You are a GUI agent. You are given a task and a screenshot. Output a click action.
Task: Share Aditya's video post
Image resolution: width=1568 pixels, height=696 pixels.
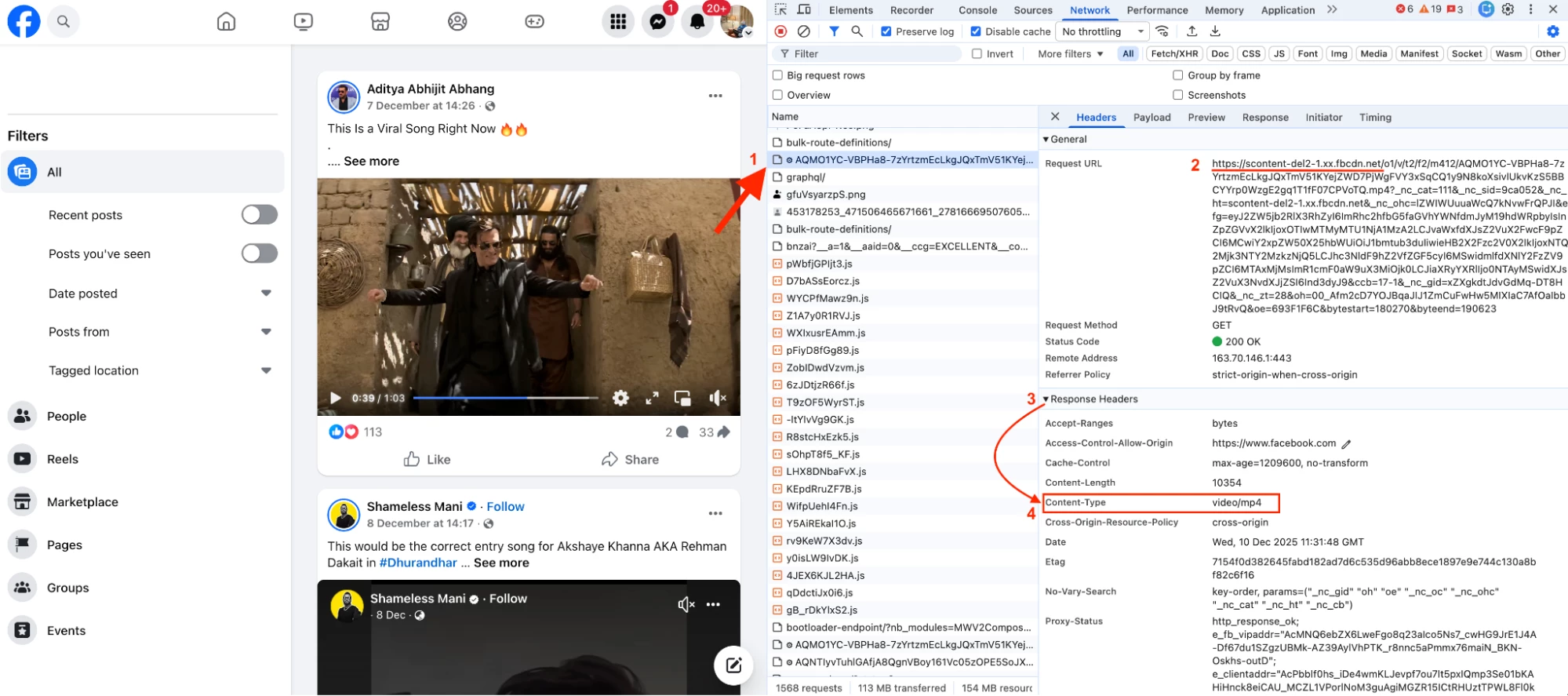click(x=630, y=459)
